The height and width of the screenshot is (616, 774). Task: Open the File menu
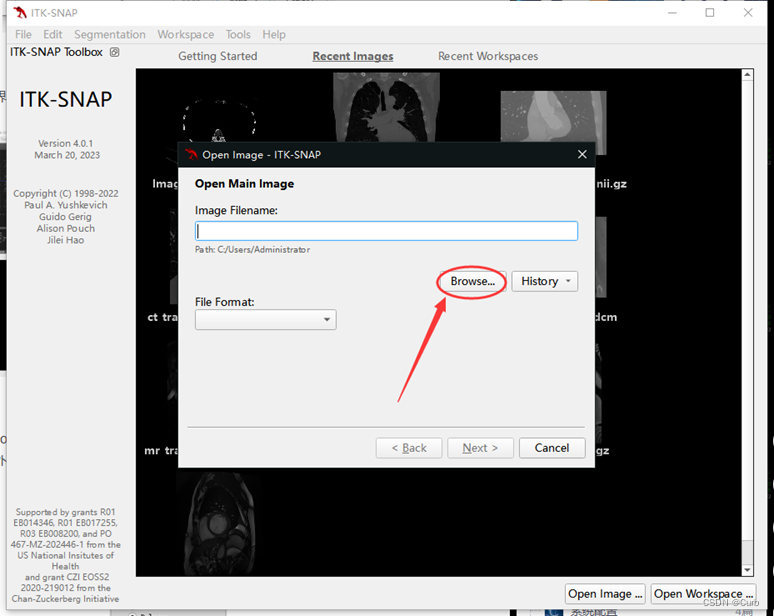point(23,35)
